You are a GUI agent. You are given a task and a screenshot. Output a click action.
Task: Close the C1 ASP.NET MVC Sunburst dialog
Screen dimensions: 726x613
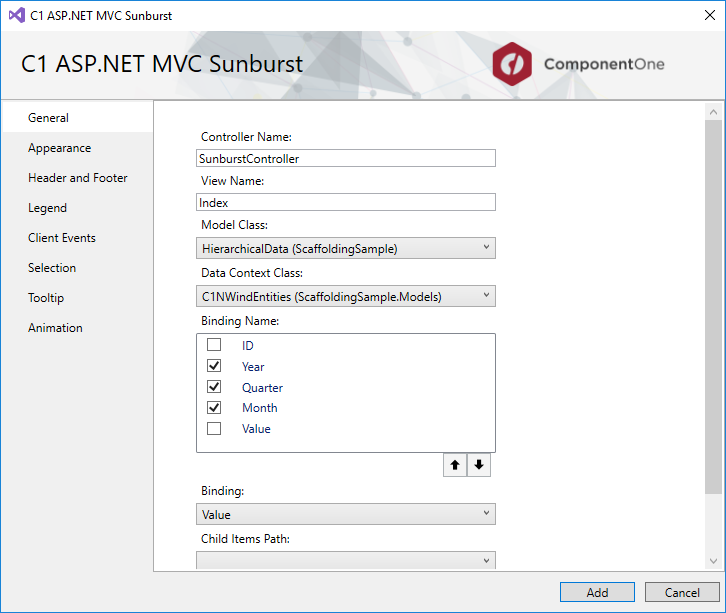(709, 15)
